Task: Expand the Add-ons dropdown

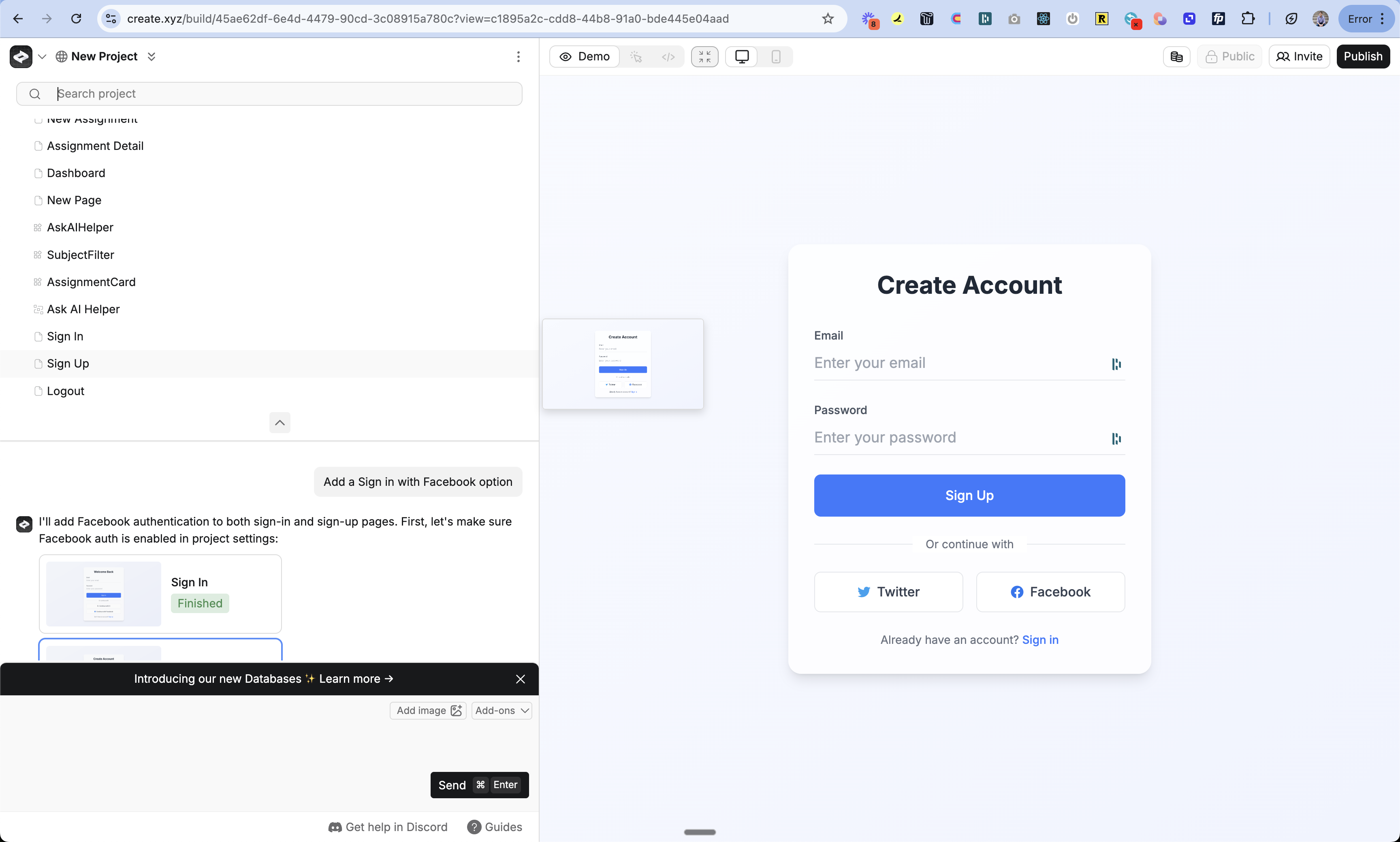Action: pos(502,710)
